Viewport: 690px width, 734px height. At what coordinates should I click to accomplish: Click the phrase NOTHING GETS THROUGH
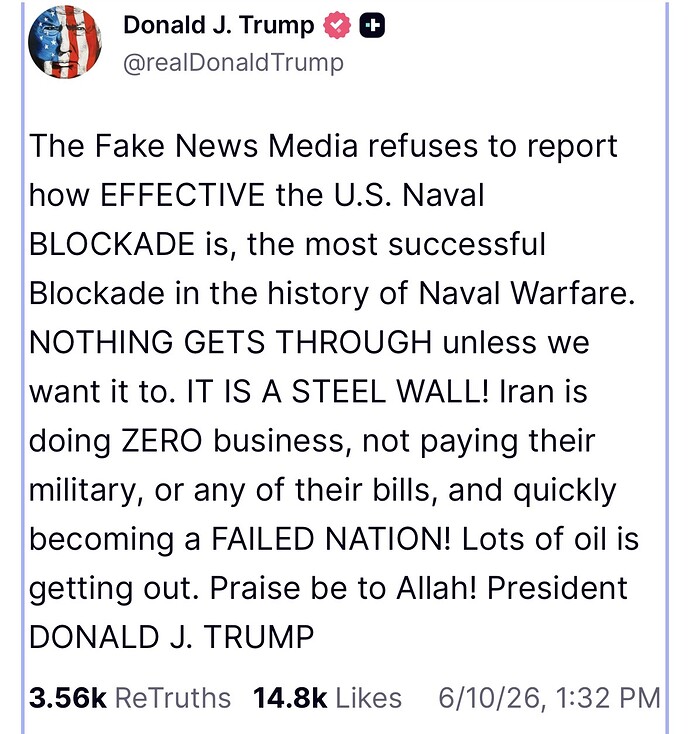point(230,342)
